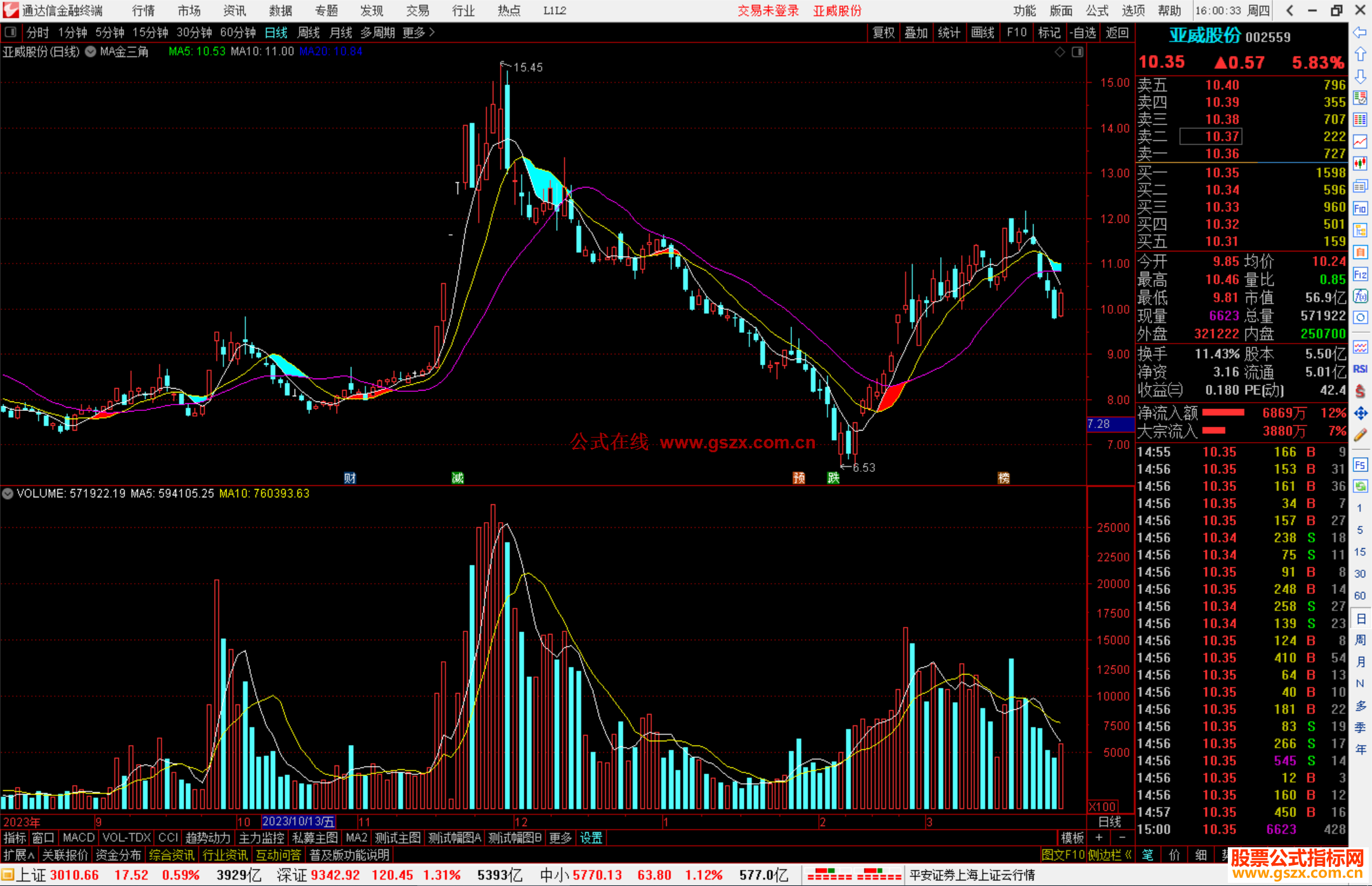Click the left arrow back sidebar icon

tap(1360, 32)
